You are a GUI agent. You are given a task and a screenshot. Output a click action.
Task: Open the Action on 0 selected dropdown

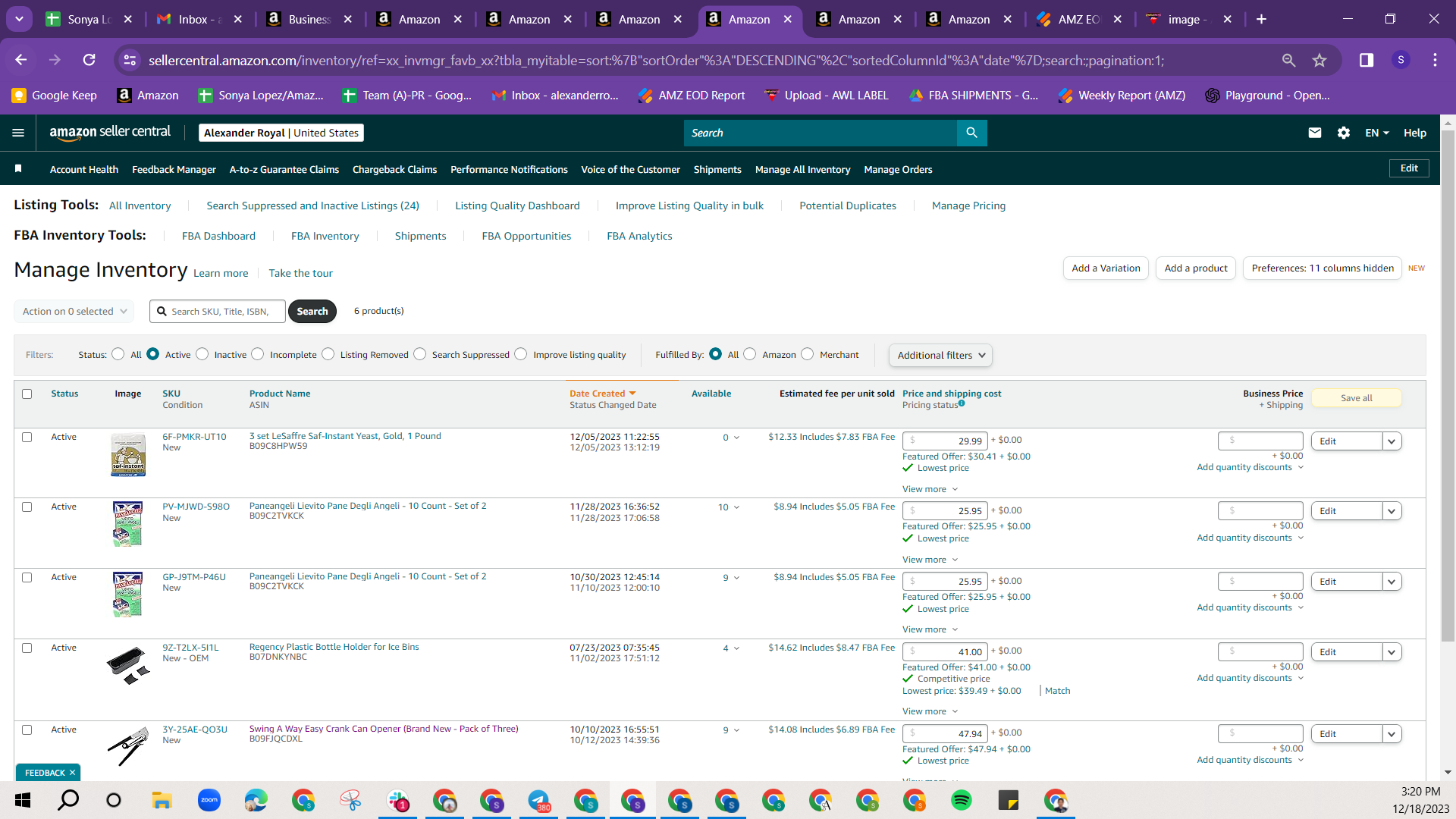(x=74, y=311)
